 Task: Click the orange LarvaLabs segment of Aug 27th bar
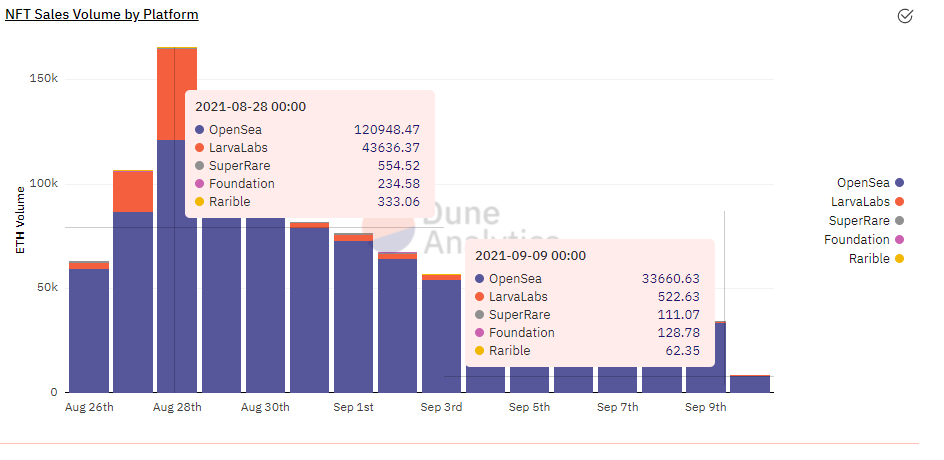tap(133, 192)
